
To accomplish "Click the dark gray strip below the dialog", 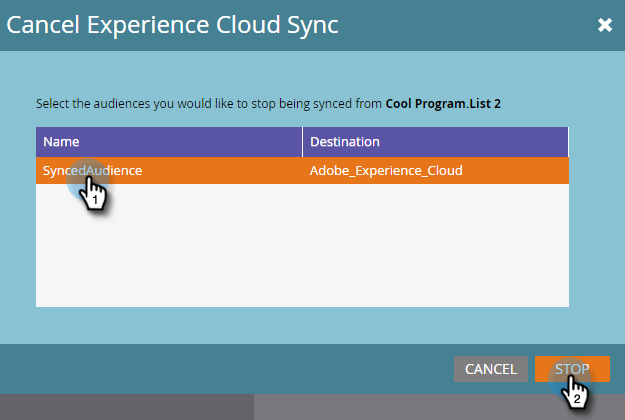I will point(126,407).
